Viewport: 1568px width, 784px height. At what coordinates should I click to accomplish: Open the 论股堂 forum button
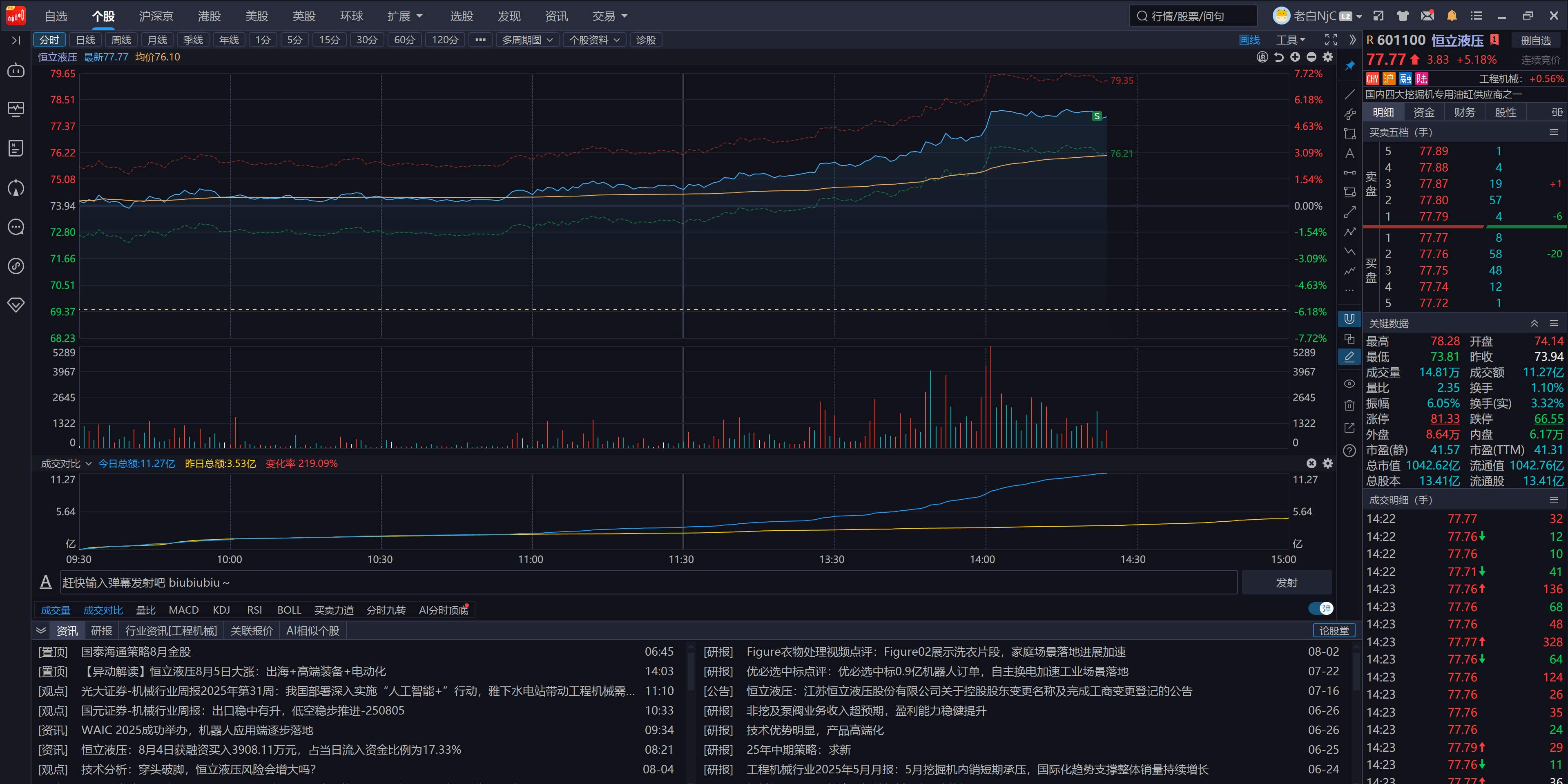coord(1334,631)
